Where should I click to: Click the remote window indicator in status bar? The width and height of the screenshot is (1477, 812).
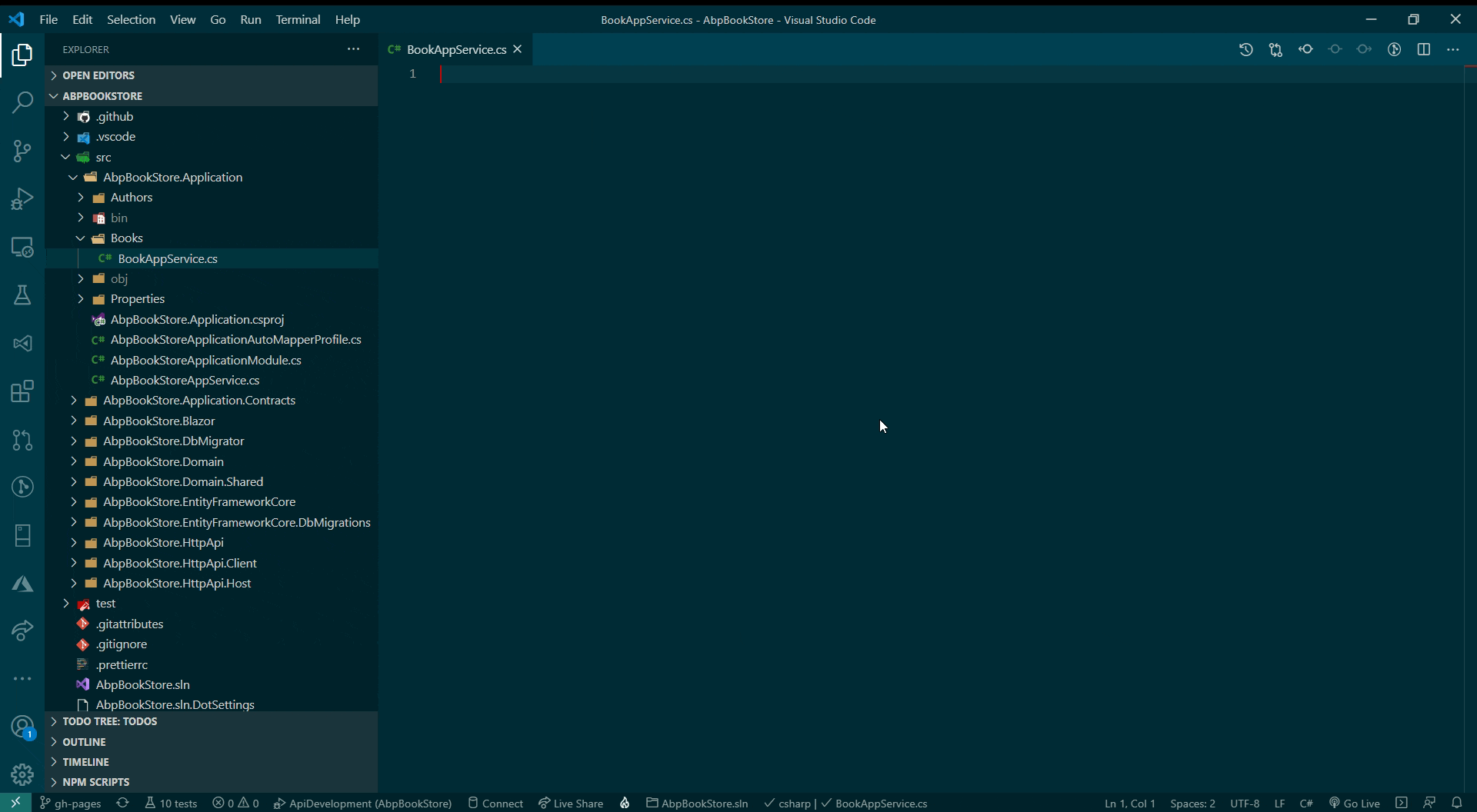(x=15, y=803)
